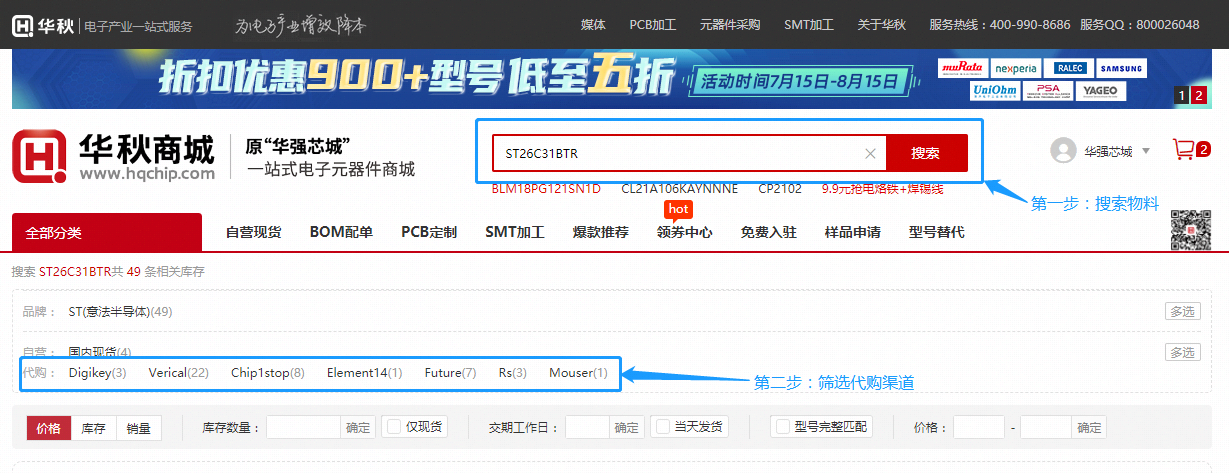Open the 领劵中心 tab

684,233
